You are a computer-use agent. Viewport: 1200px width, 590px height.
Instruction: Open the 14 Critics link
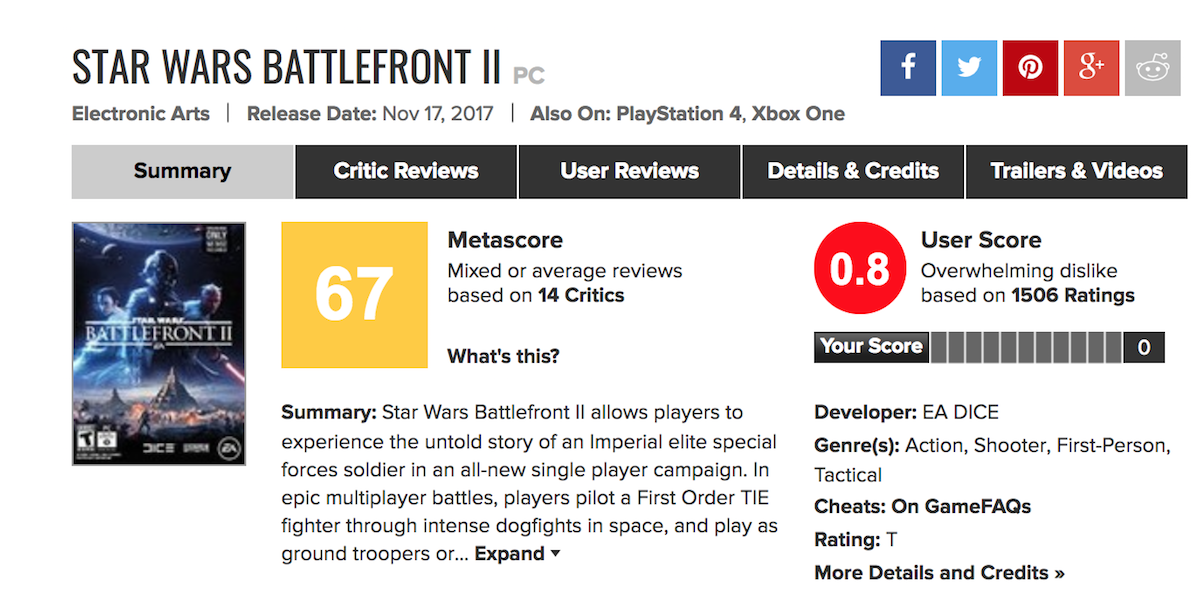[580, 295]
